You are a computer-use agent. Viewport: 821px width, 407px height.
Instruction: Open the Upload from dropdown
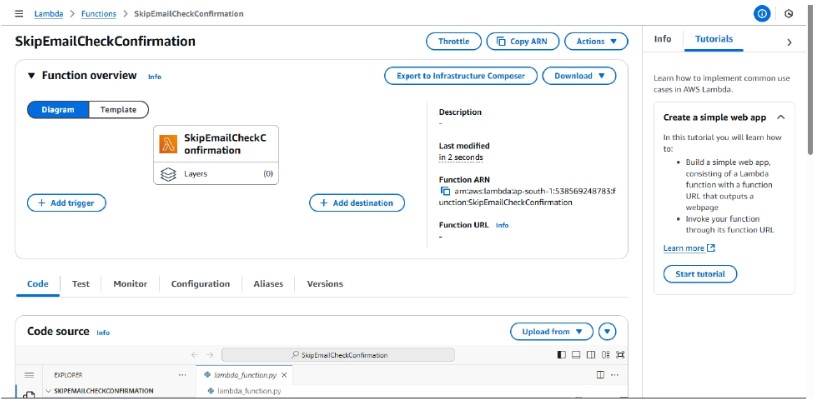(552, 332)
